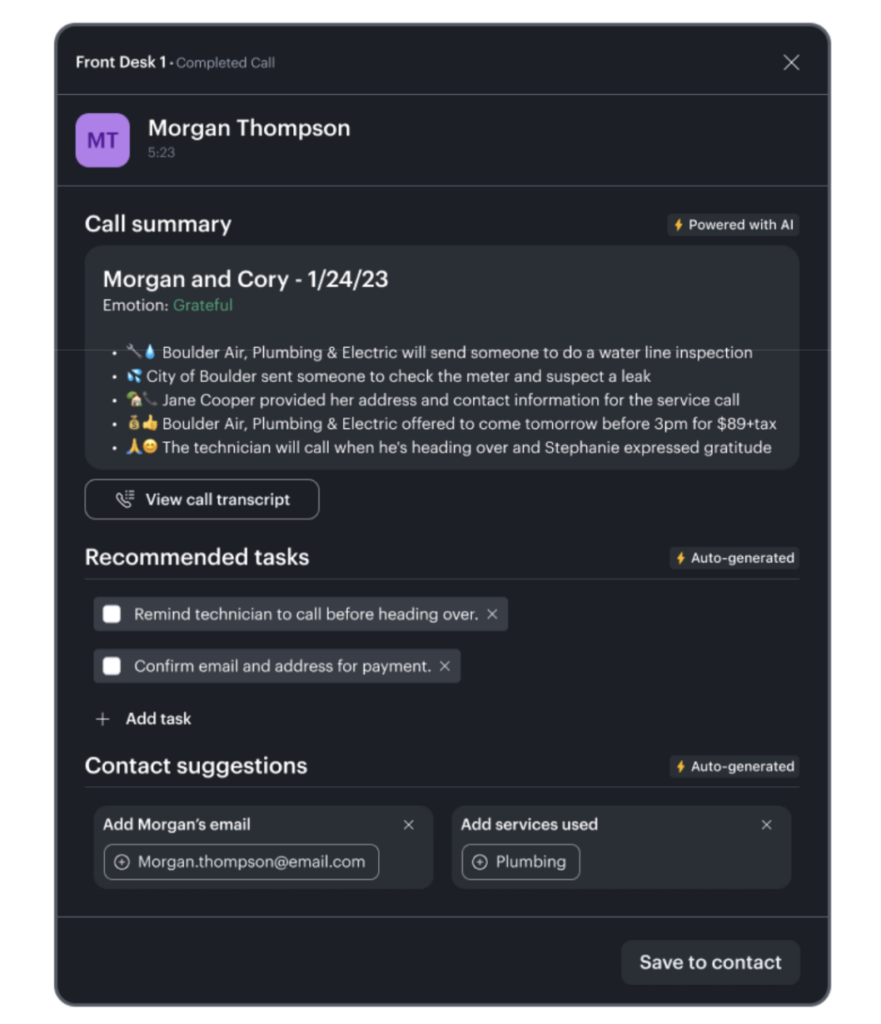Click Auto-generated badge beside Recommended tasks
Viewport: 881px width, 1024px height.
coord(734,558)
